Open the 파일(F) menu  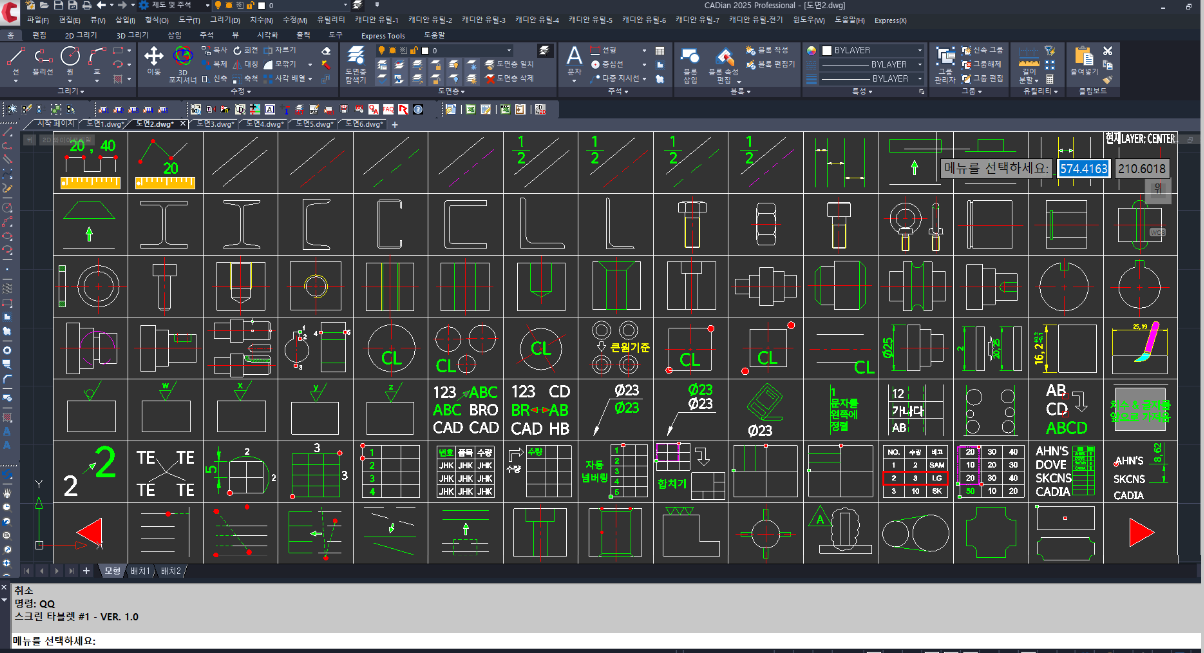pyautogui.click(x=38, y=20)
